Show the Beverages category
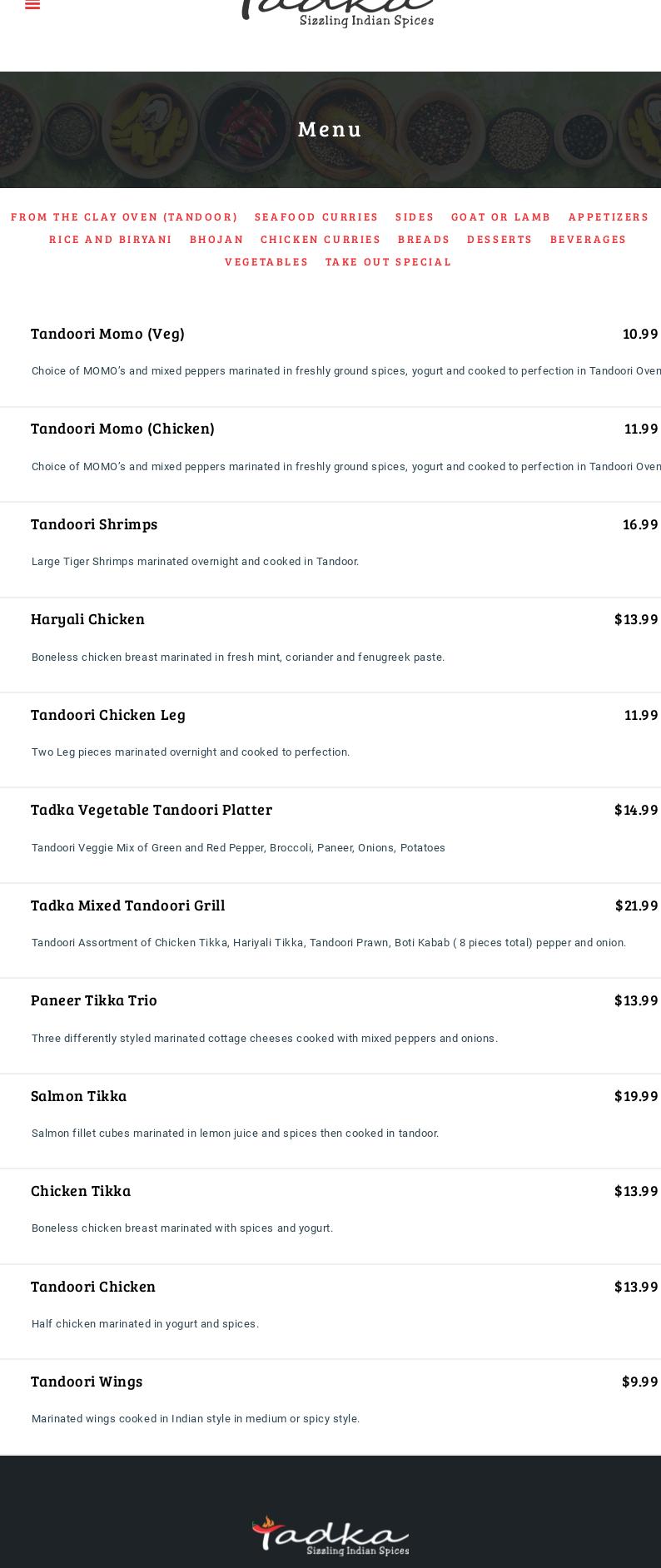 (588, 240)
